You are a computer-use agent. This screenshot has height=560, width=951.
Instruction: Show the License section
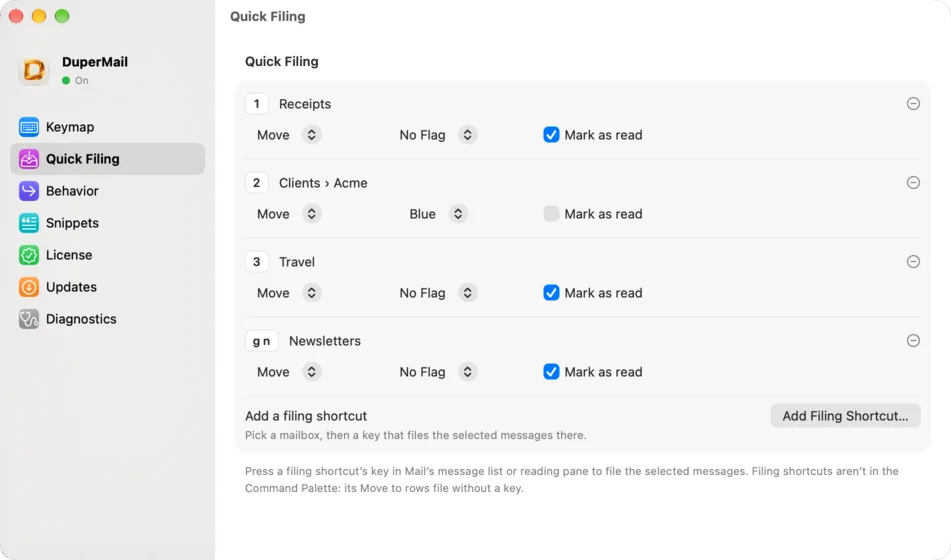(x=107, y=255)
